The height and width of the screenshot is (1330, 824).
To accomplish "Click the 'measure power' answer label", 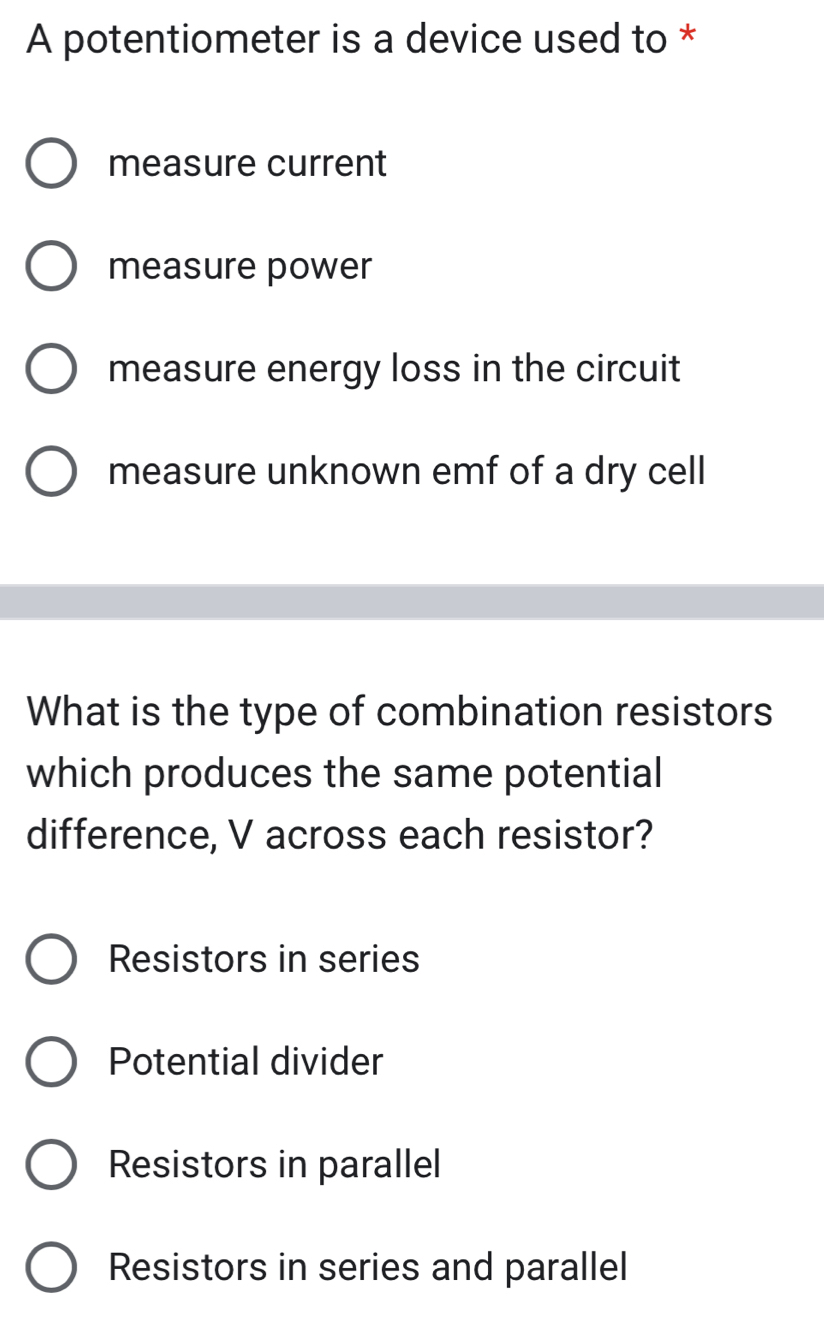I will (x=240, y=267).
